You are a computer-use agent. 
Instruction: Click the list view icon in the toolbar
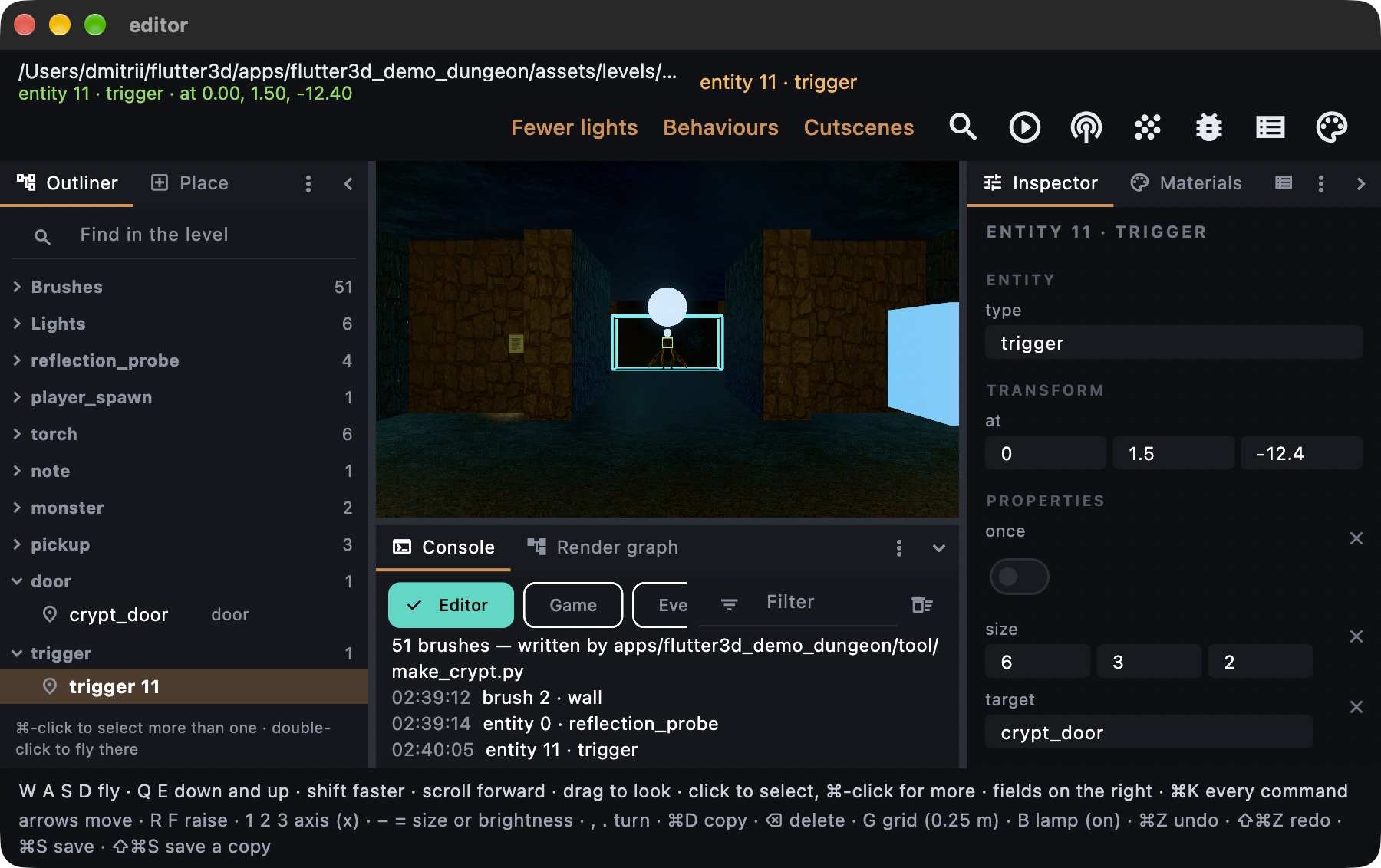point(1270,127)
